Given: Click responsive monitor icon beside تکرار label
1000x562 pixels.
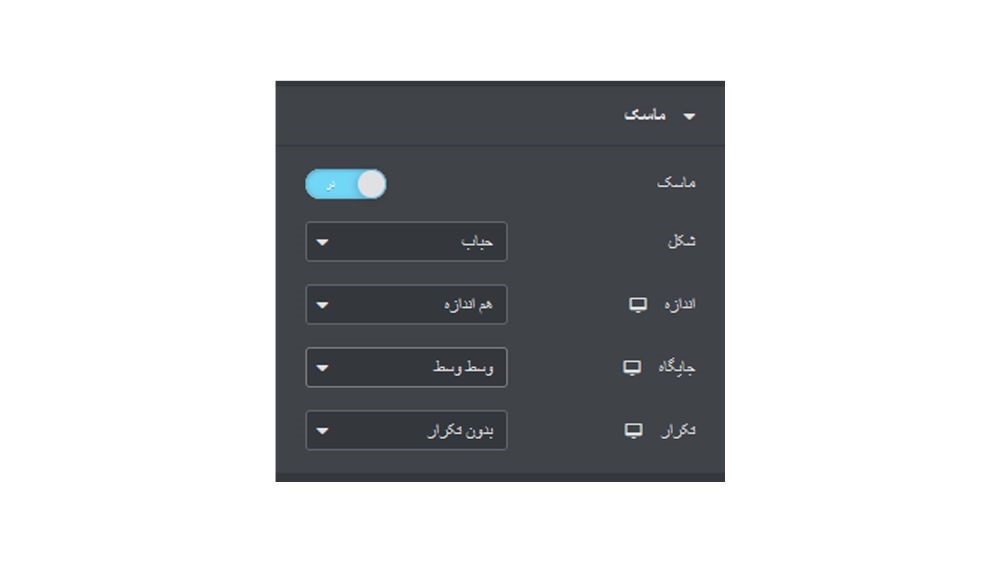Looking at the screenshot, I should tap(633, 431).
